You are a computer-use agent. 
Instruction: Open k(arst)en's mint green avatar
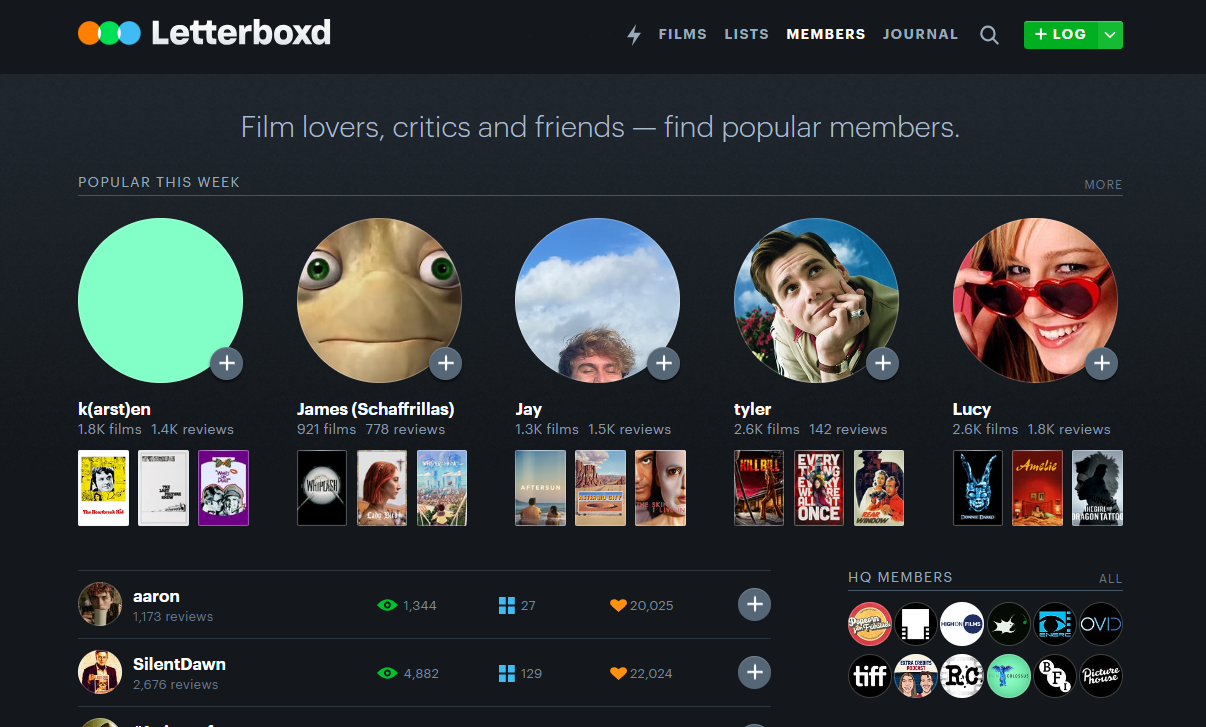[160, 300]
